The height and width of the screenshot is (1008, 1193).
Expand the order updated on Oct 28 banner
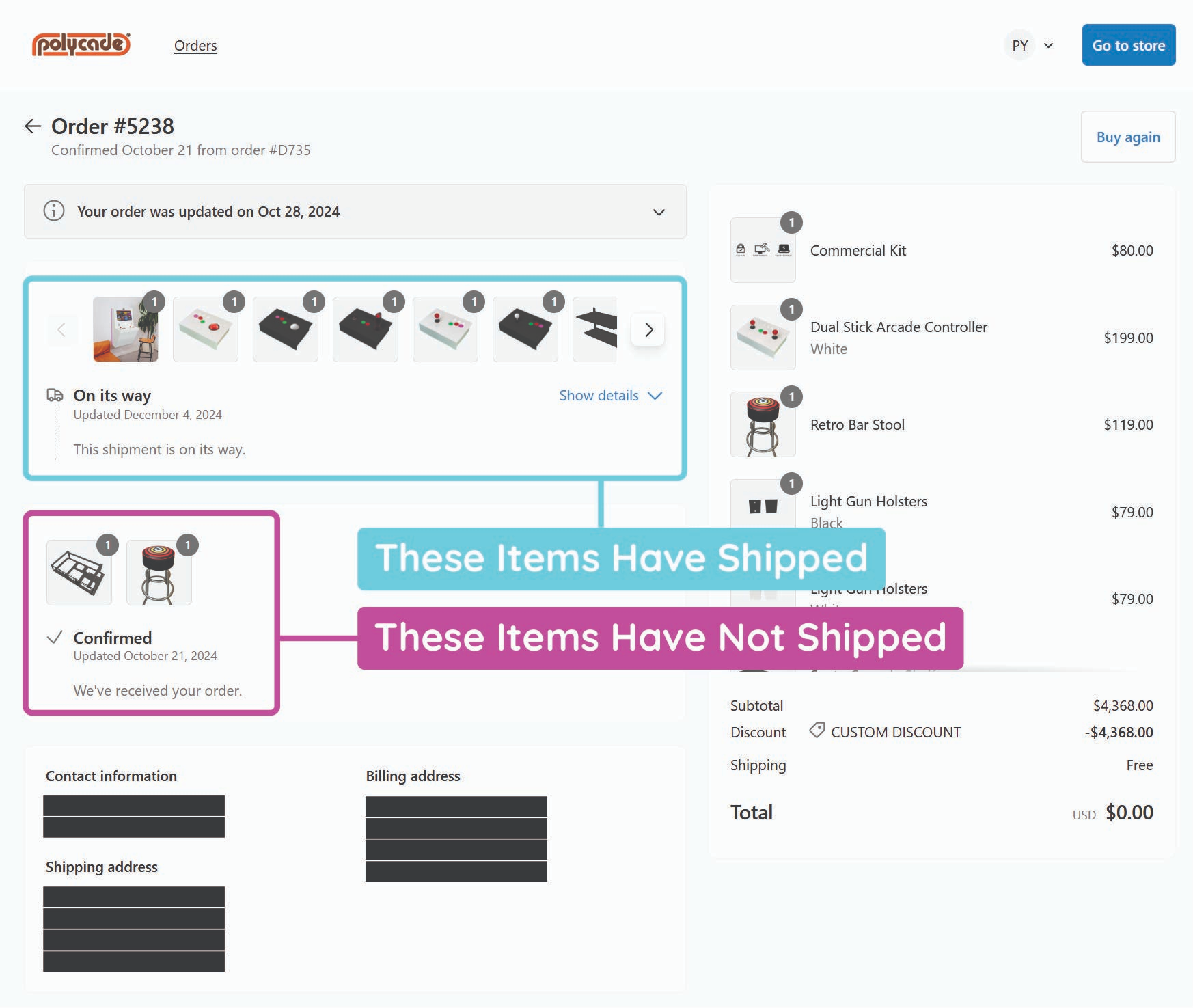pos(658,212)
